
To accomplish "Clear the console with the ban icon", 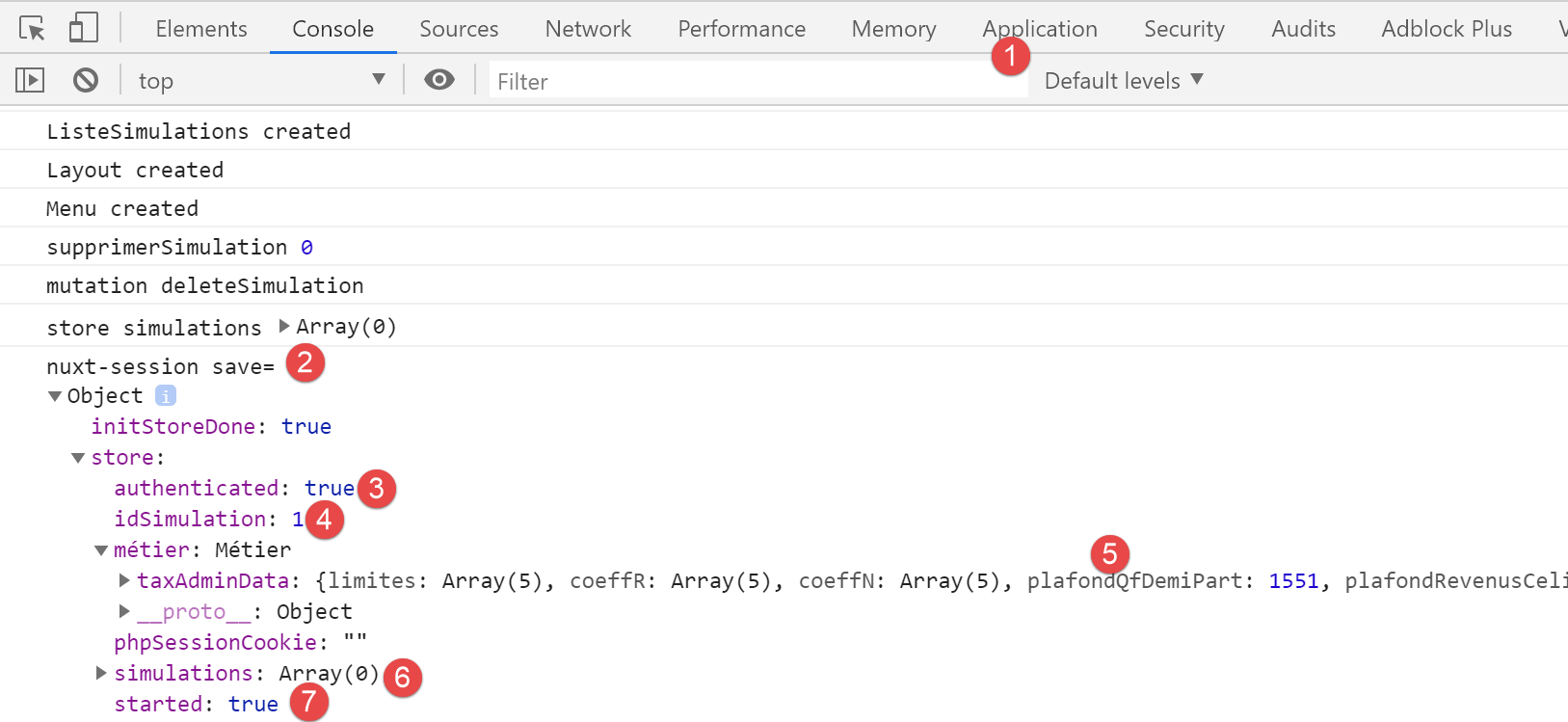I will 86,80.
